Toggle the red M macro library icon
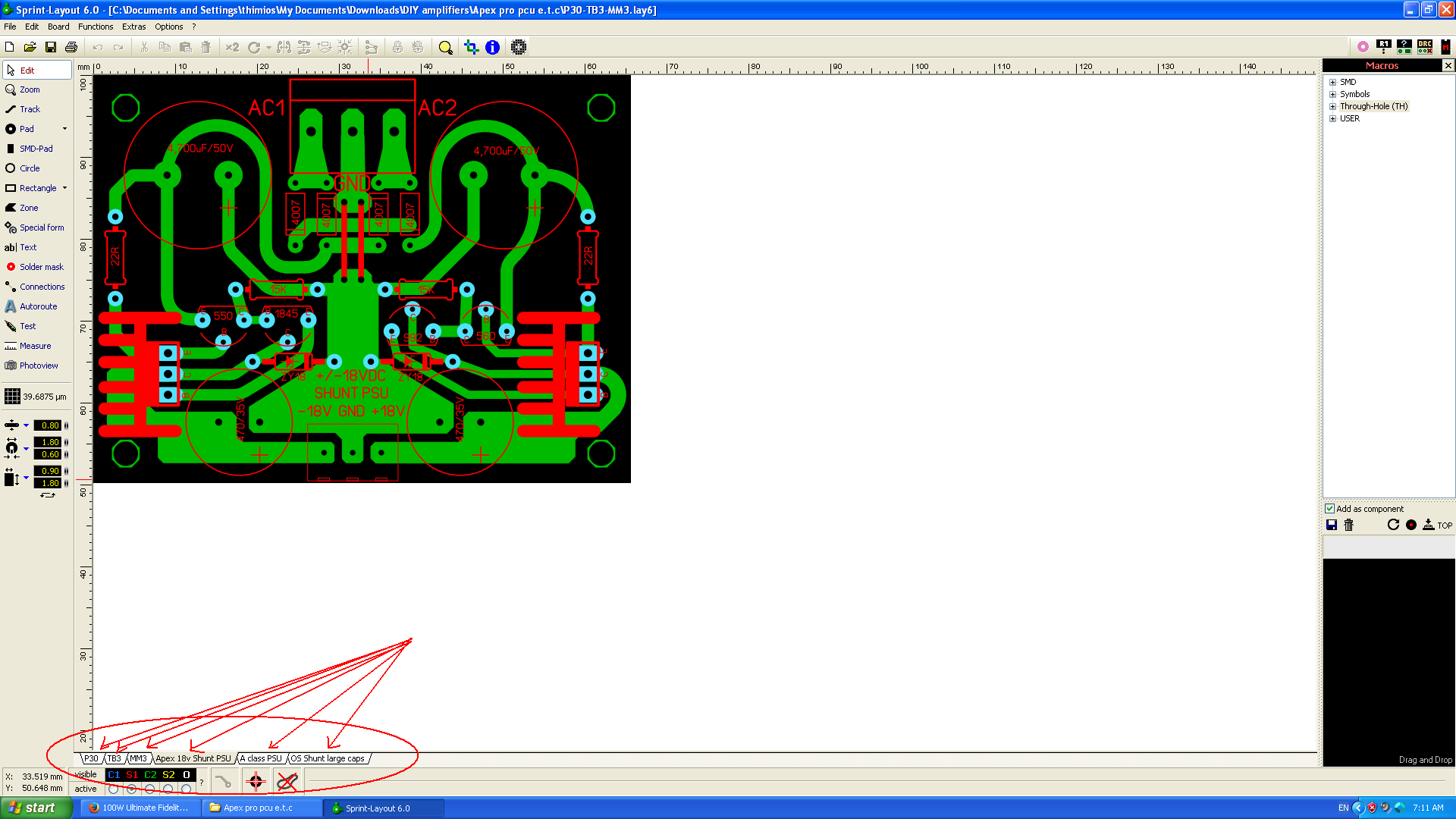 1445,47
